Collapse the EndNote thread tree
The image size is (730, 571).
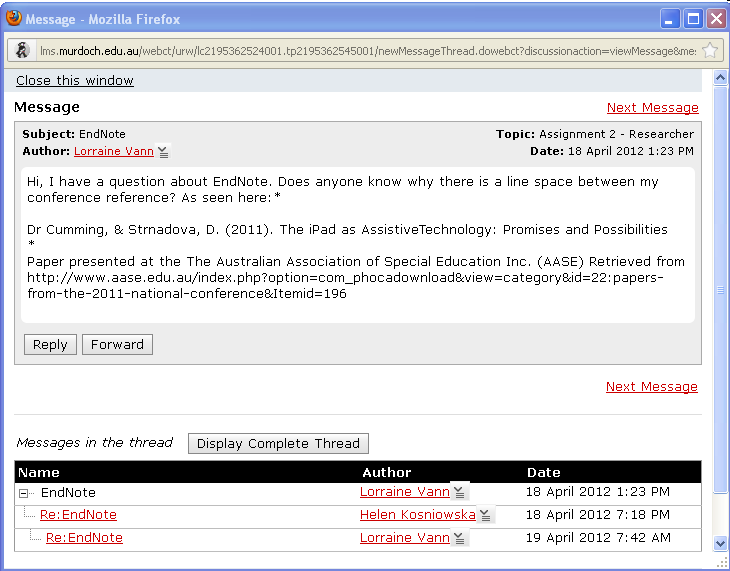click(x=23, y=493)
